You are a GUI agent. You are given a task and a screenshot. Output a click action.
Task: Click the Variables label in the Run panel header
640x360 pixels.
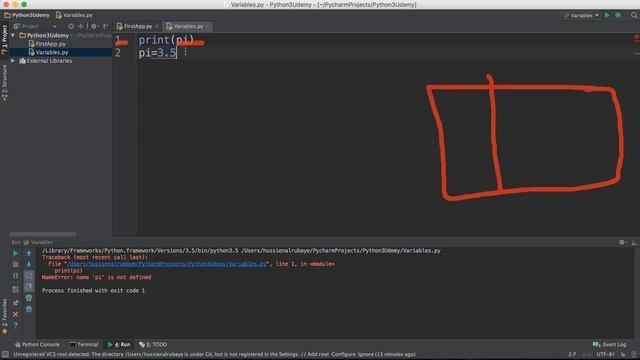pyautogui.click(x=42, y=242)
